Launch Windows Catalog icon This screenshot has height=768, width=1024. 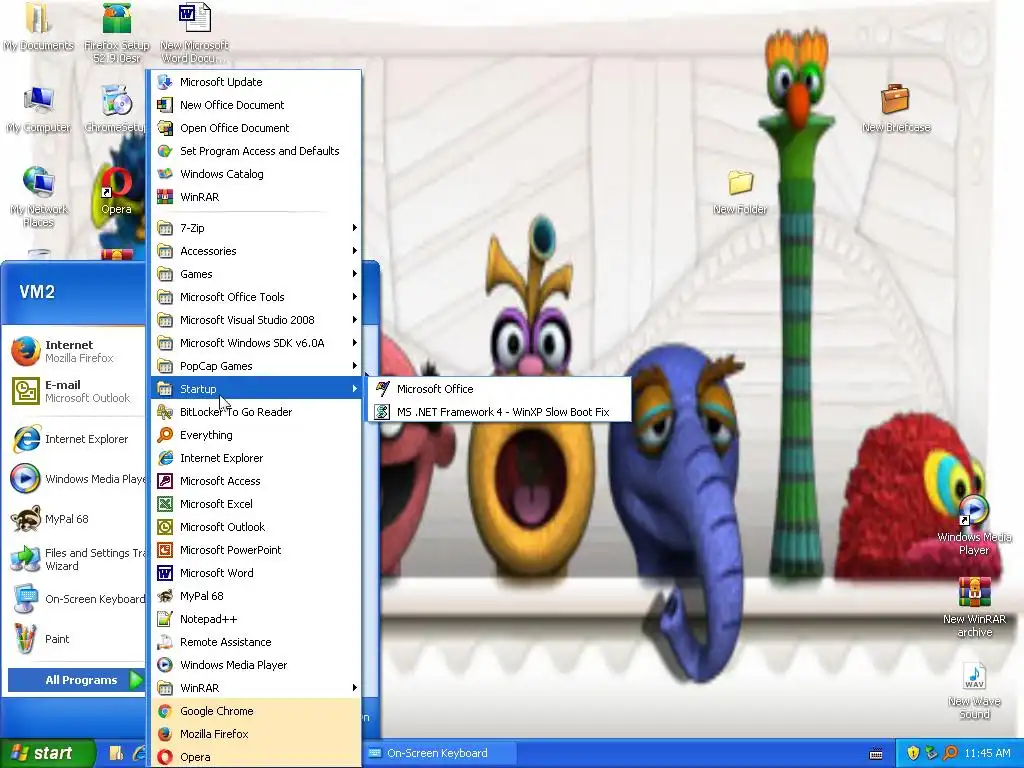pyautogui.click(x=166, y=174)
